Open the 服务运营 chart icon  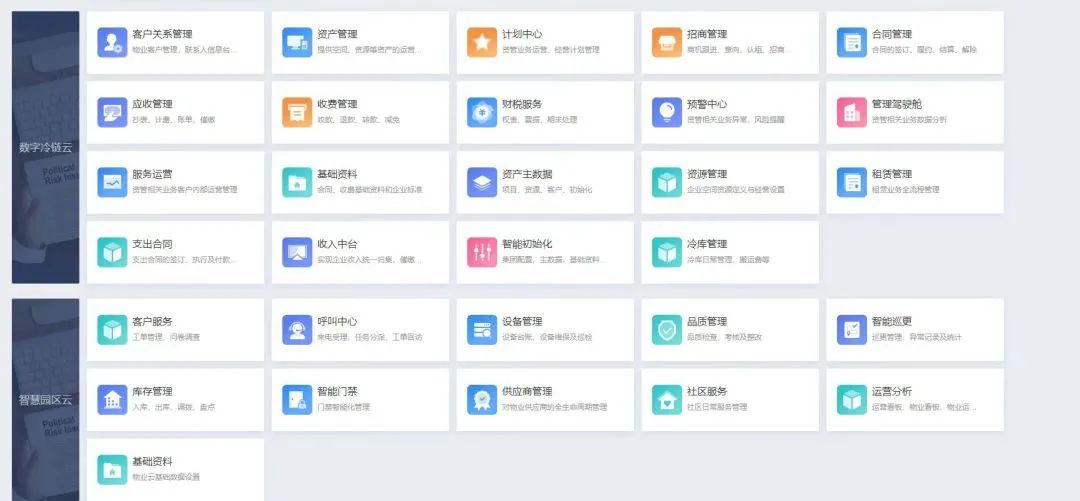[x=112, y=182]
